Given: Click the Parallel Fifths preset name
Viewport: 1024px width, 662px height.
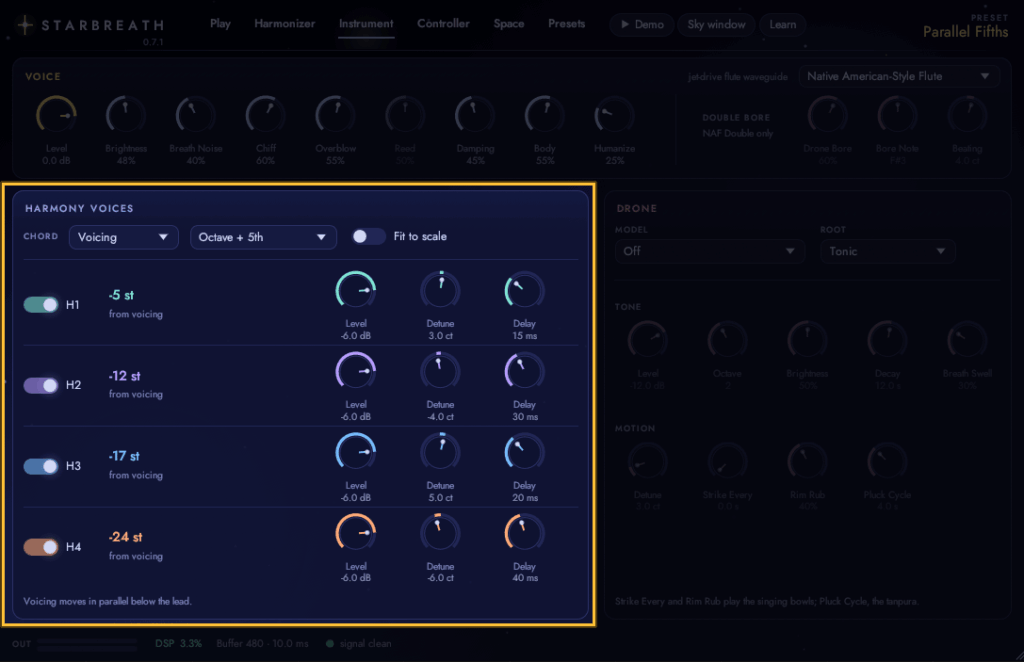Looking at the screenshot, I should (965, 31).
